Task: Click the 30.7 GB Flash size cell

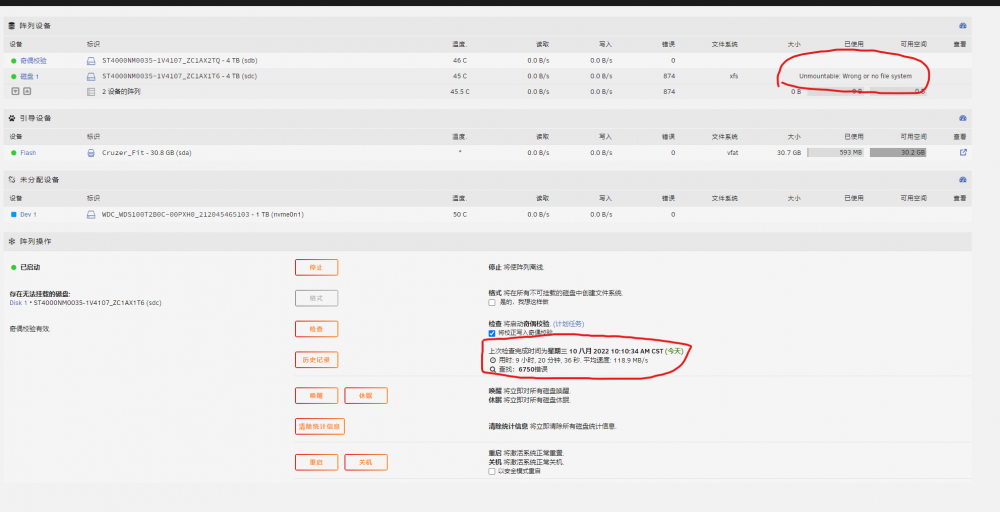Action: click(789, 153)
